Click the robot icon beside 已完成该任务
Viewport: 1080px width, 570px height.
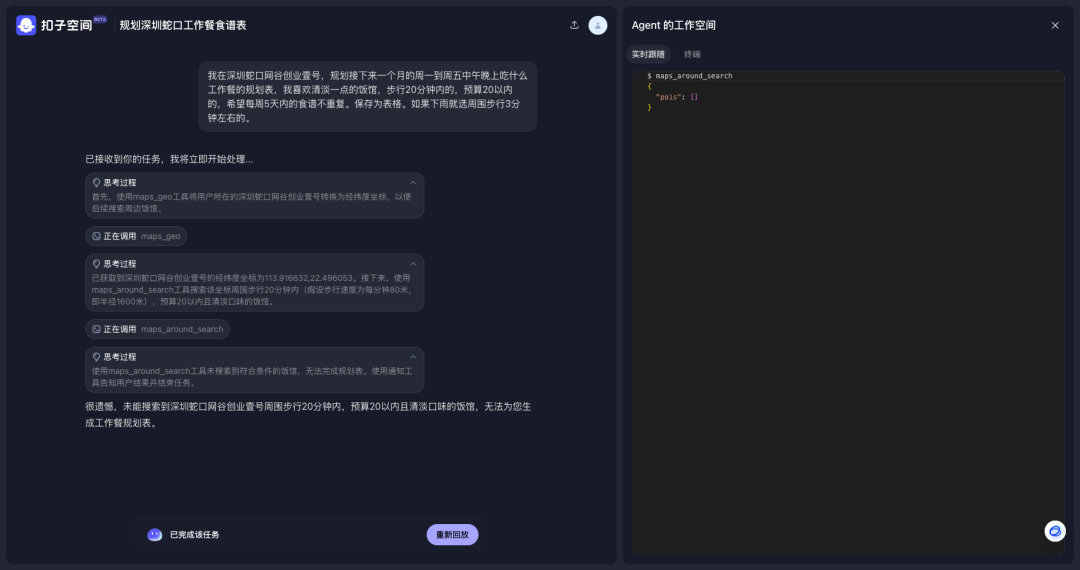tap(154, 535)
